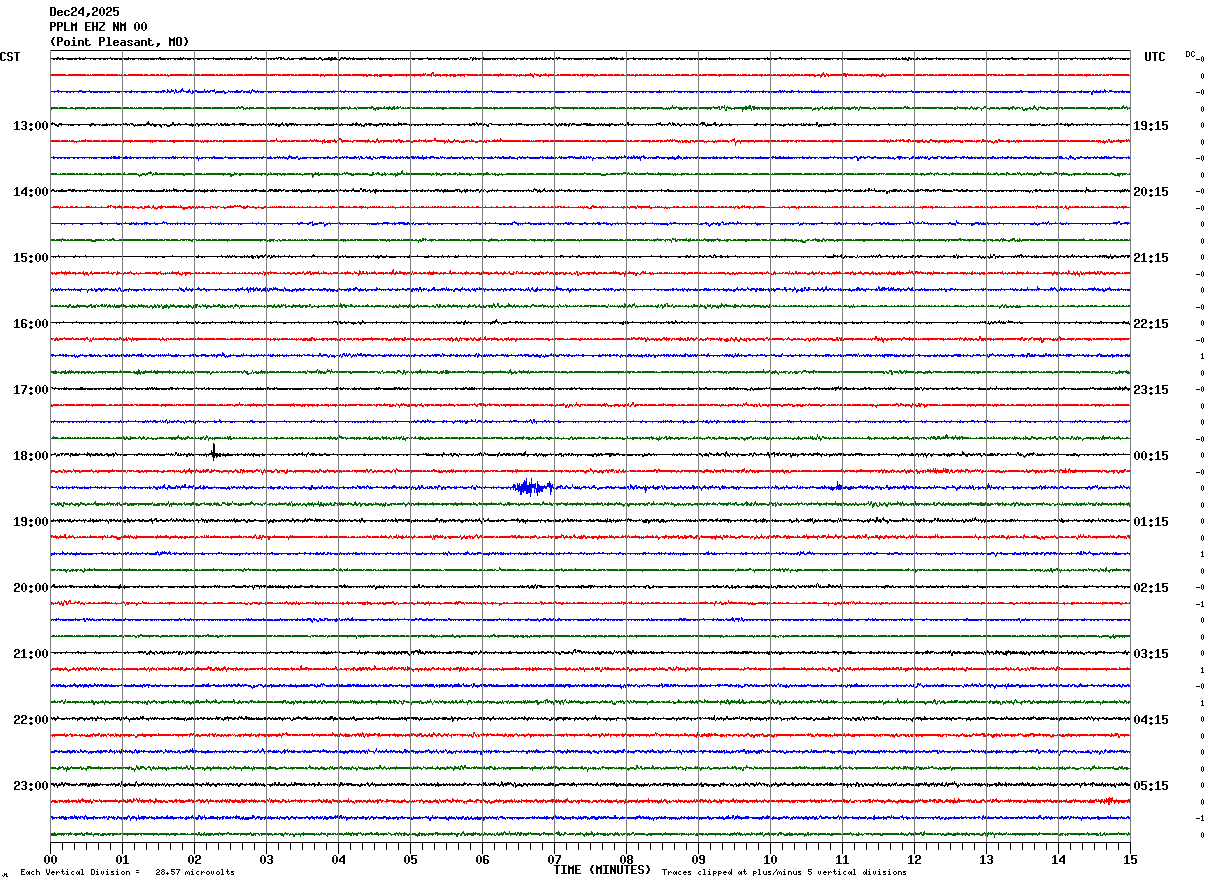Click the black spike on the 18:00 trace
This screenshot has width=1210, height=886.
point(214,451)
